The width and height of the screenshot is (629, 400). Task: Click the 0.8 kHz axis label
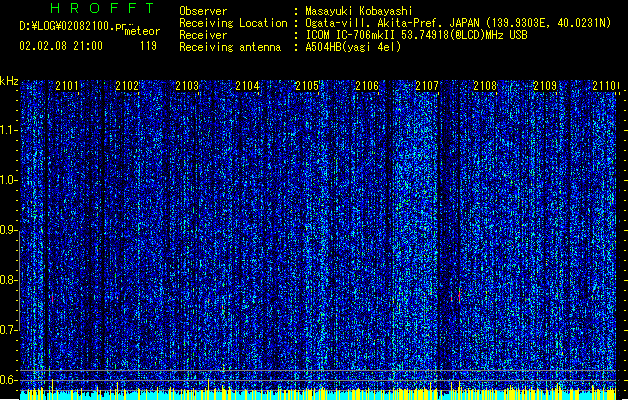point(8,280)
